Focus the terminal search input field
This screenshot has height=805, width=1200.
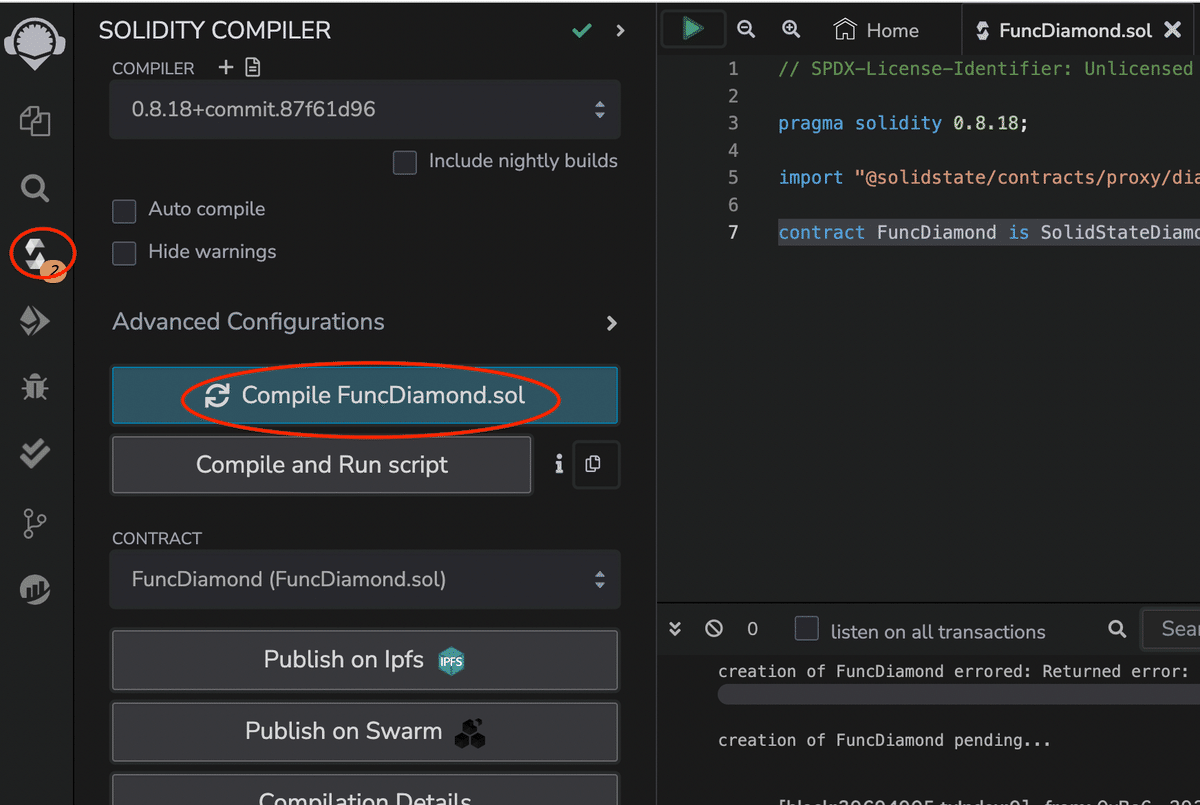[x=1171, y=629]
